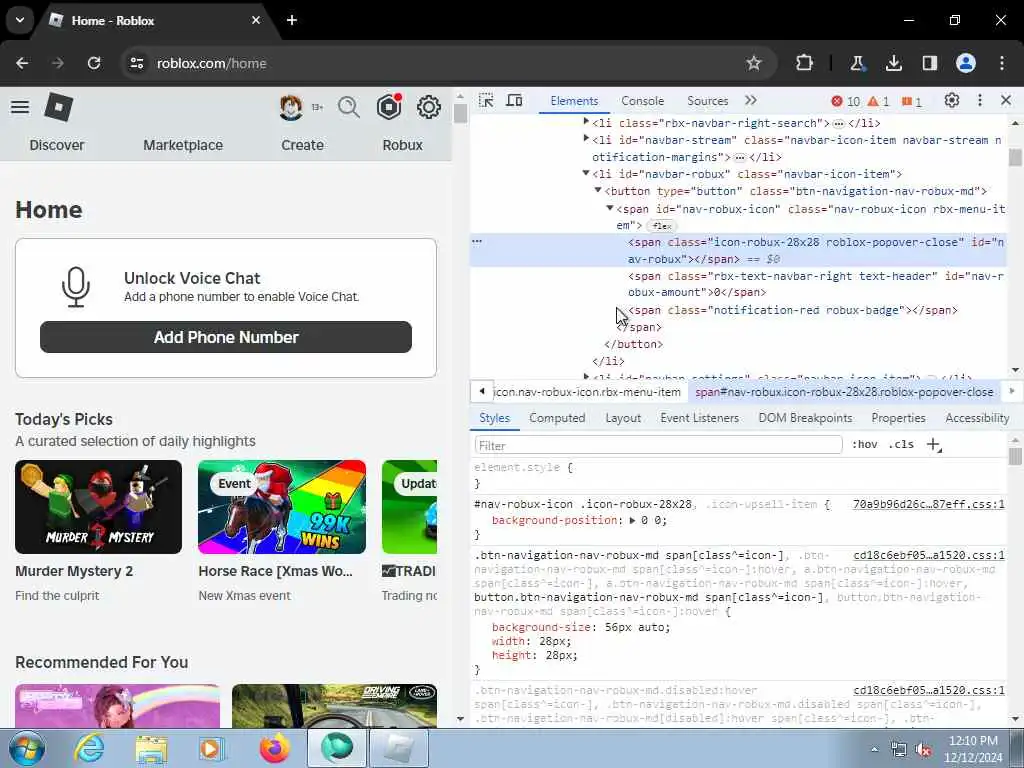Toggle the DevTools device toolbar
Viewport: 1024px width, 768px height.
[515, 101]
